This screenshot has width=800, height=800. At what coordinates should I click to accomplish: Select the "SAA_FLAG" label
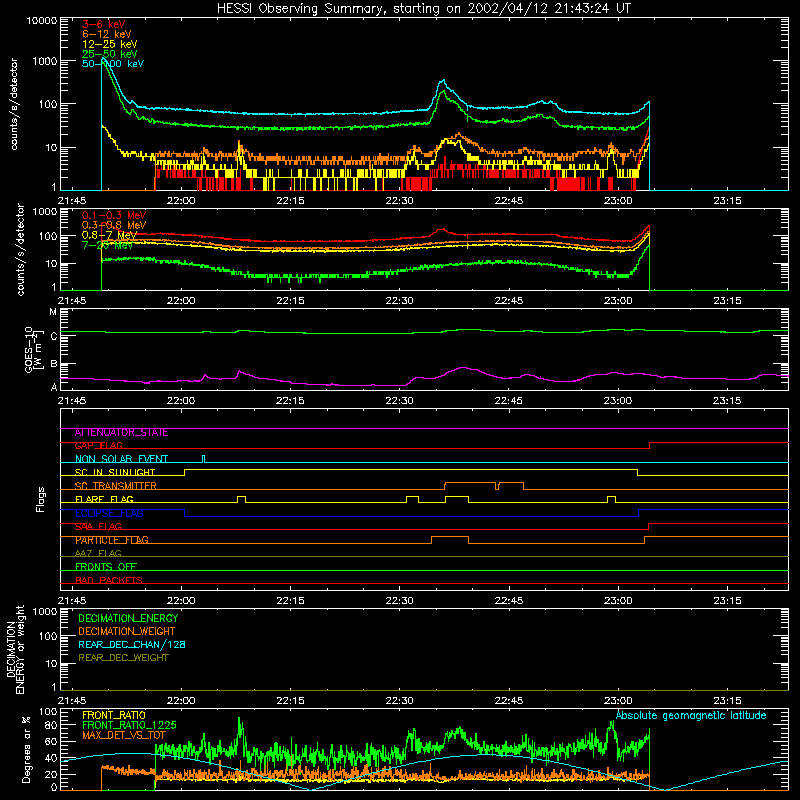98,527
